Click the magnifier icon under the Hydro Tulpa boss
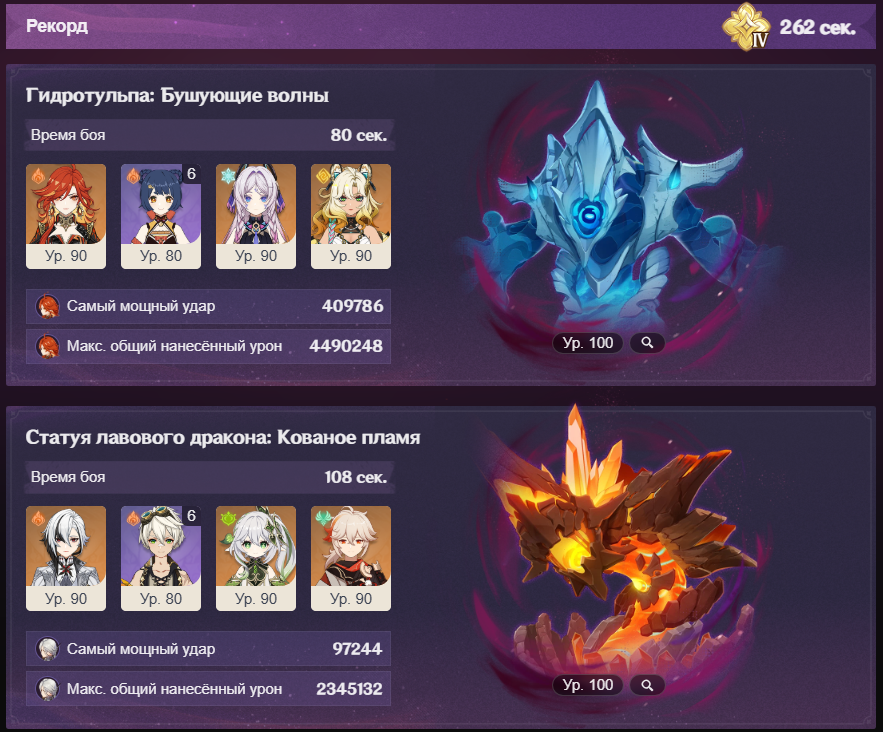 pyautogui.click(x=647, y=342)
